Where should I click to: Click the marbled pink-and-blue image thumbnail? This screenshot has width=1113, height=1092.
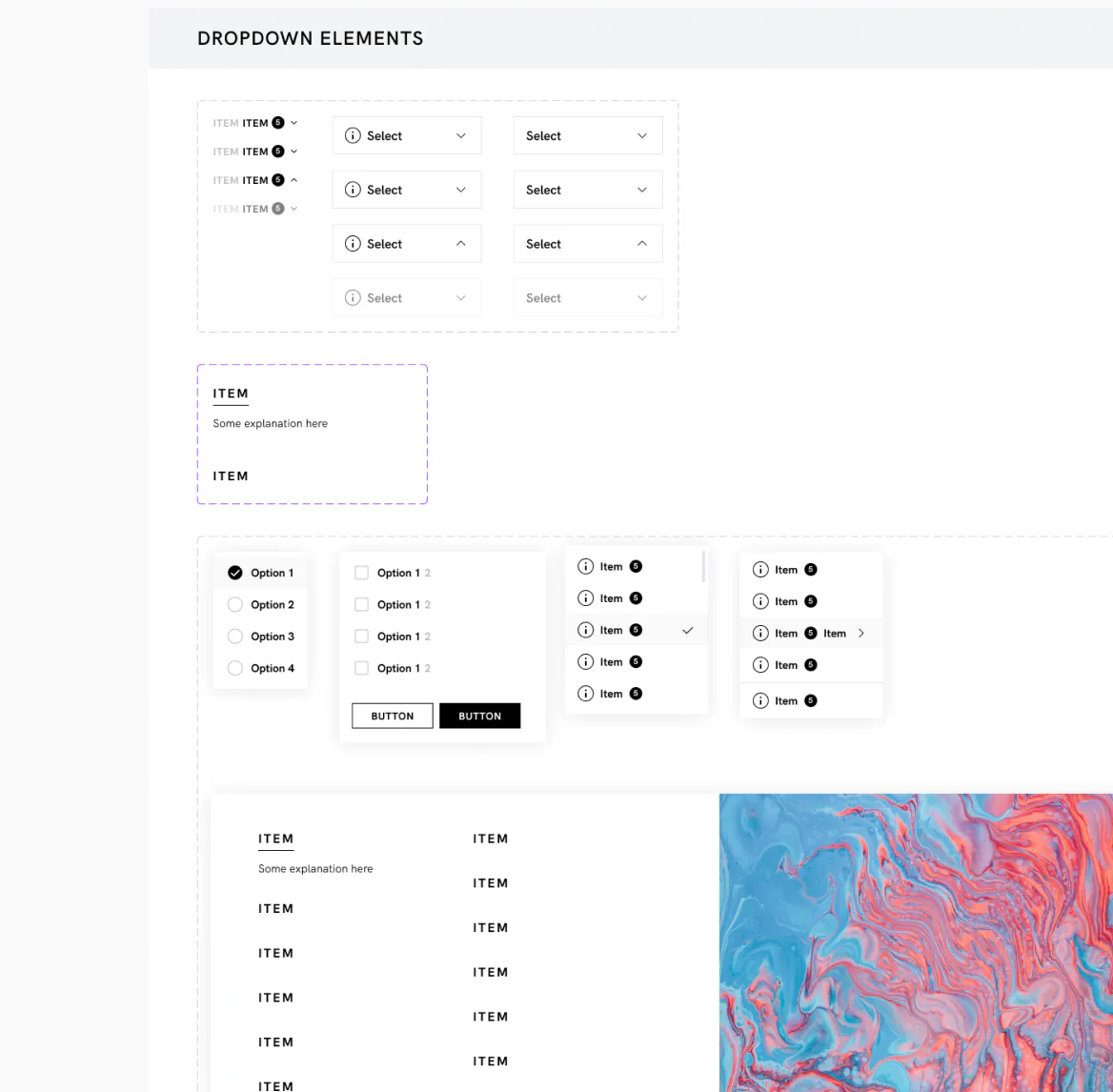[x=915, y=942]
